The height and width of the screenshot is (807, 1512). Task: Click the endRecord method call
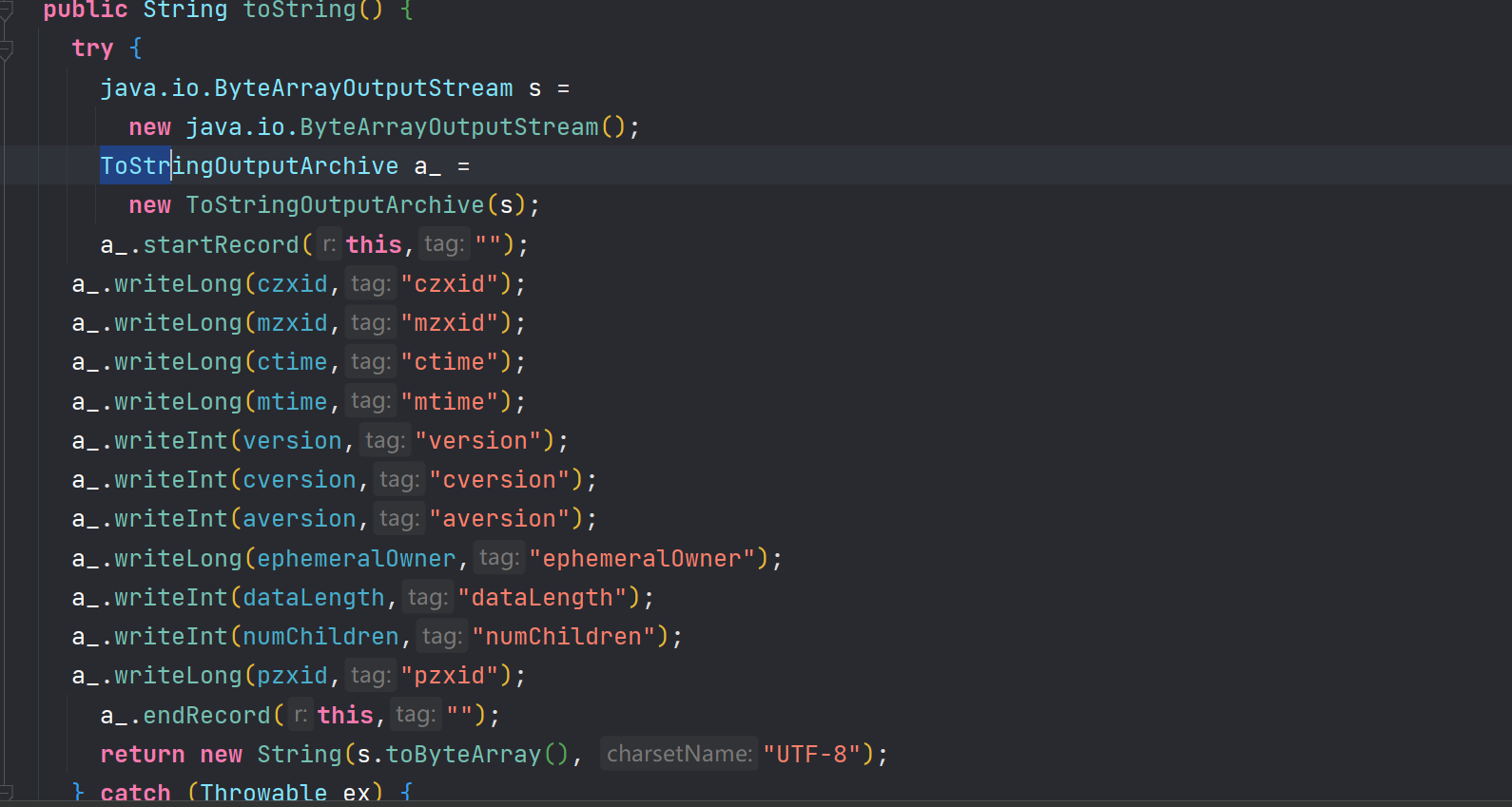click(x=207, y=716)
